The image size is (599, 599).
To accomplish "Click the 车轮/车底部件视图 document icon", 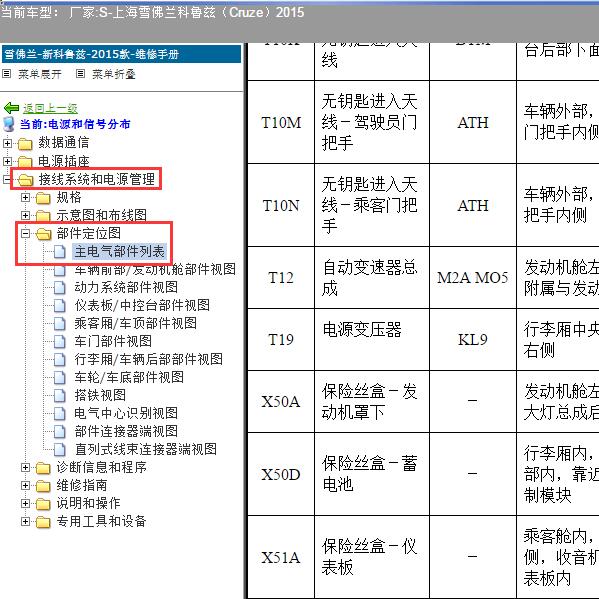I will (60, 377).
